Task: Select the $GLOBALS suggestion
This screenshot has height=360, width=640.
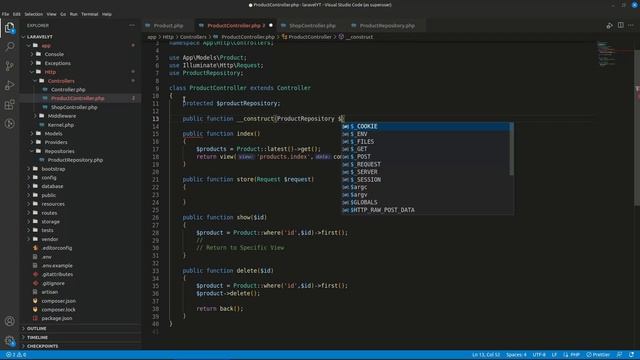Action: point(425,202)
